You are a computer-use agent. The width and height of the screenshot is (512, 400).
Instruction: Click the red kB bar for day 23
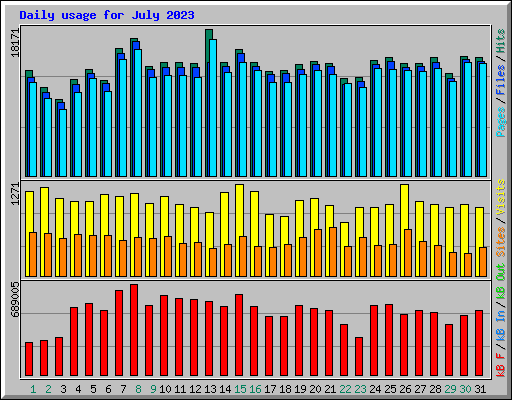click(x=359, y=357)
